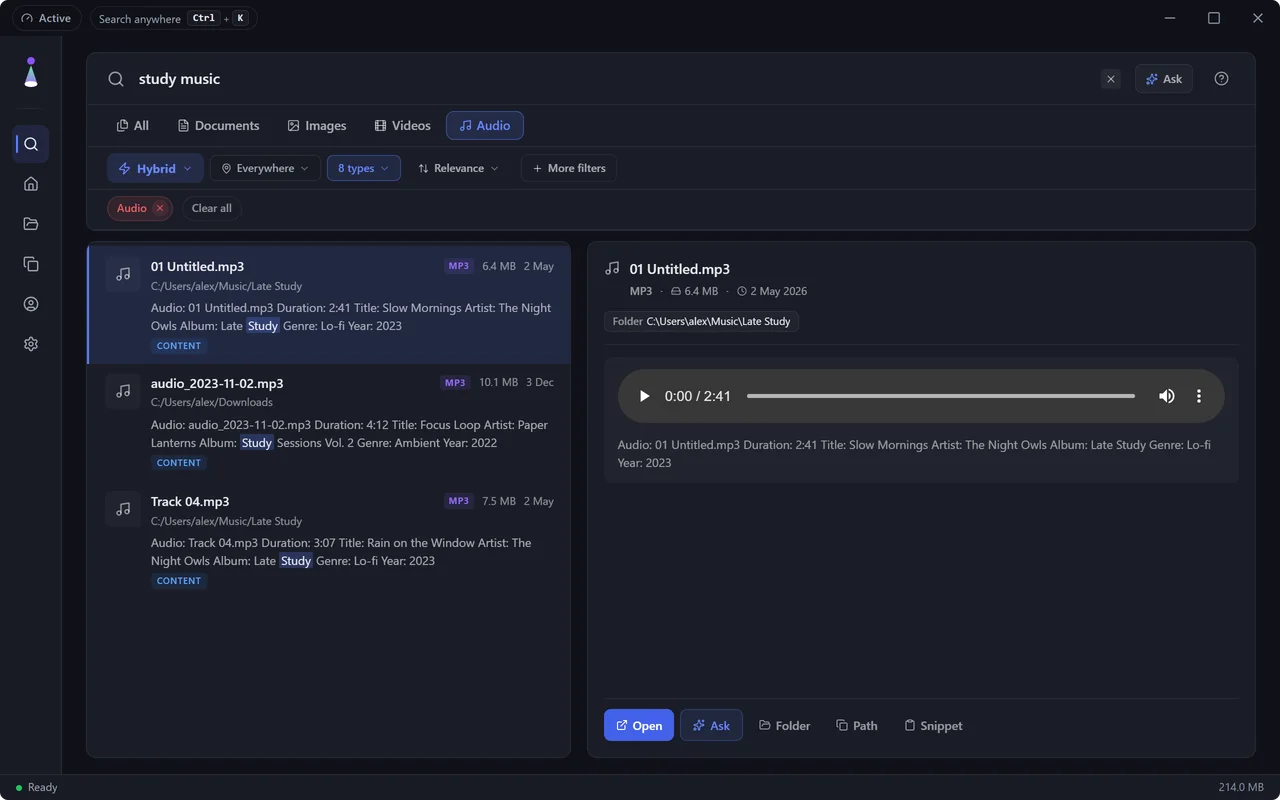Viewport: 1280px width, 800px height.
Task: Remove the Audio filter chip
Action: 160,208
